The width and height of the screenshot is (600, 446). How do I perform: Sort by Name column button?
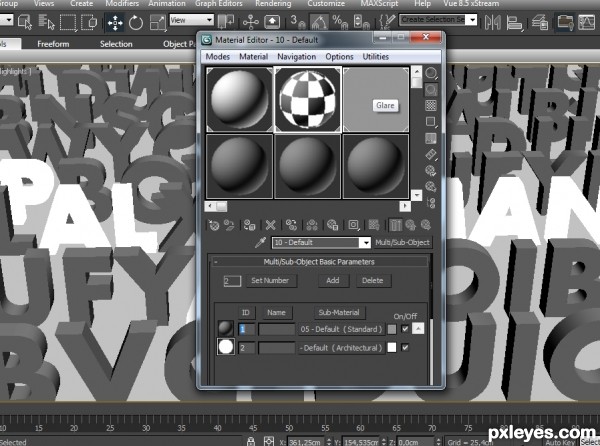point(276,313)
